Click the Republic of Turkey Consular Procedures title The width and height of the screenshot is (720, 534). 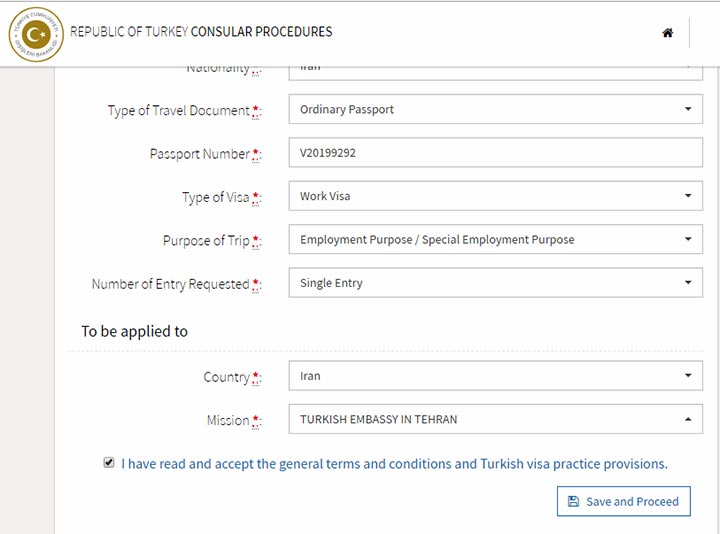201,32
